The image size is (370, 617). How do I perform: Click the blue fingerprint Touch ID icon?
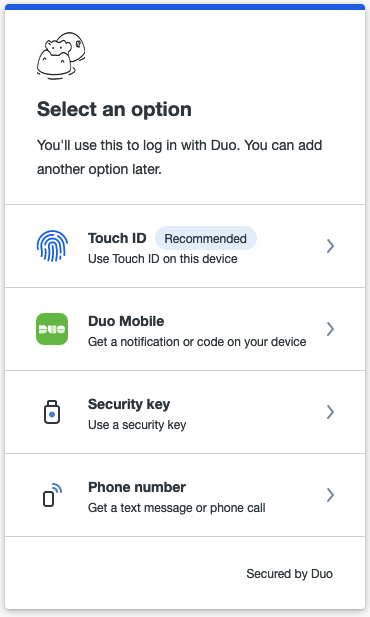pos(52,246)
